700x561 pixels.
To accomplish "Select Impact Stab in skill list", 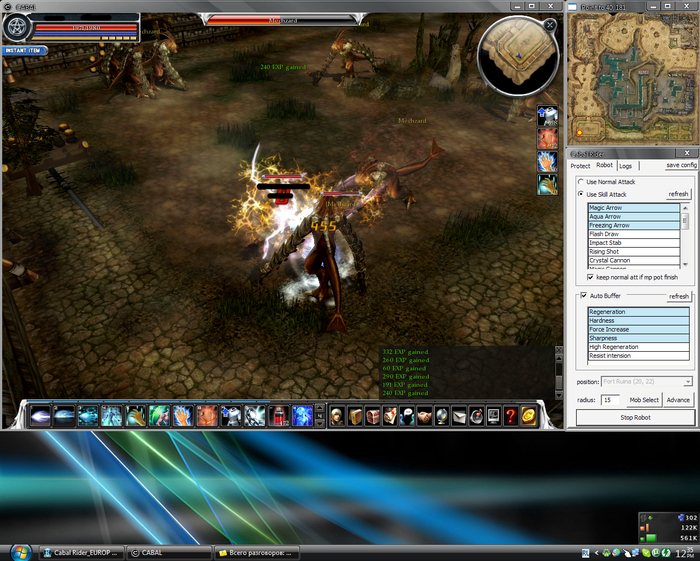I will [634, 243].
